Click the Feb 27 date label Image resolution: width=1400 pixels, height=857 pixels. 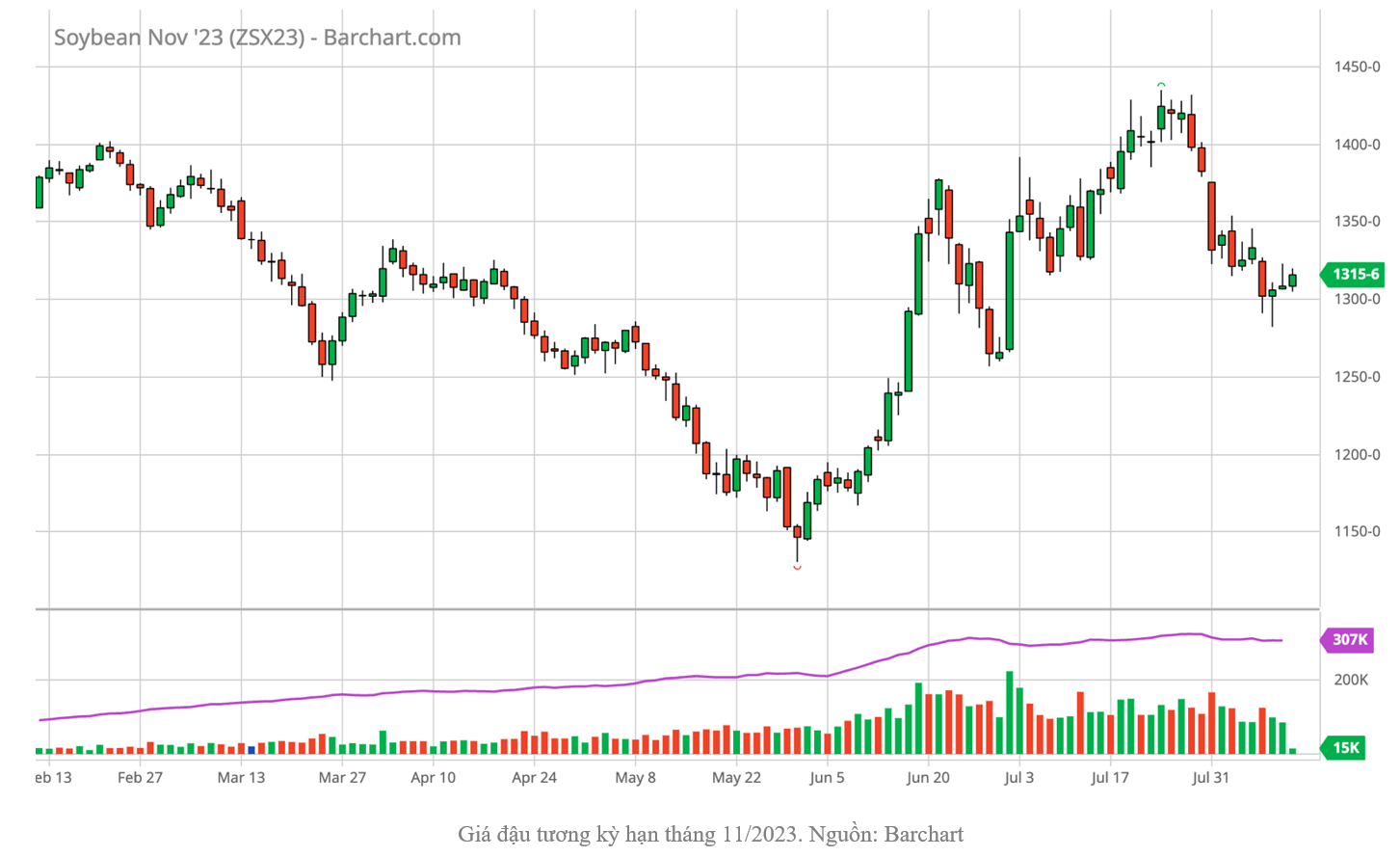coord(140,777)
